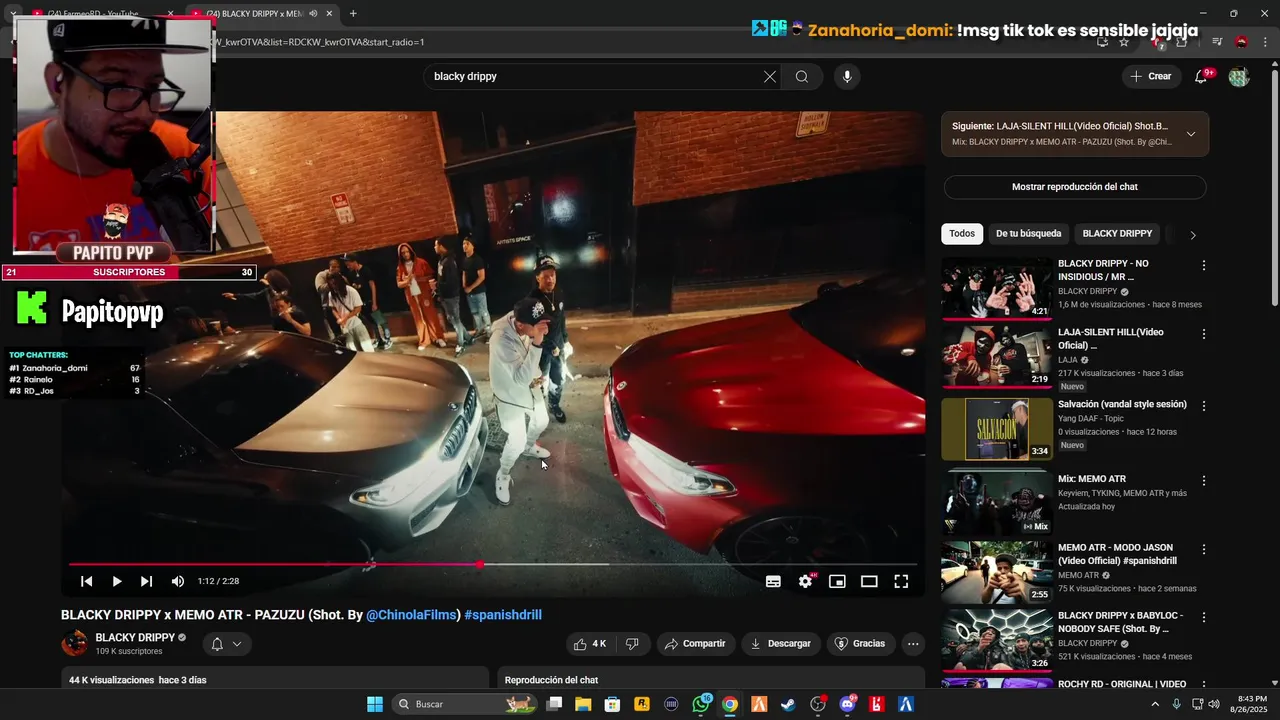Open the notifications bell

(1202, 77)
